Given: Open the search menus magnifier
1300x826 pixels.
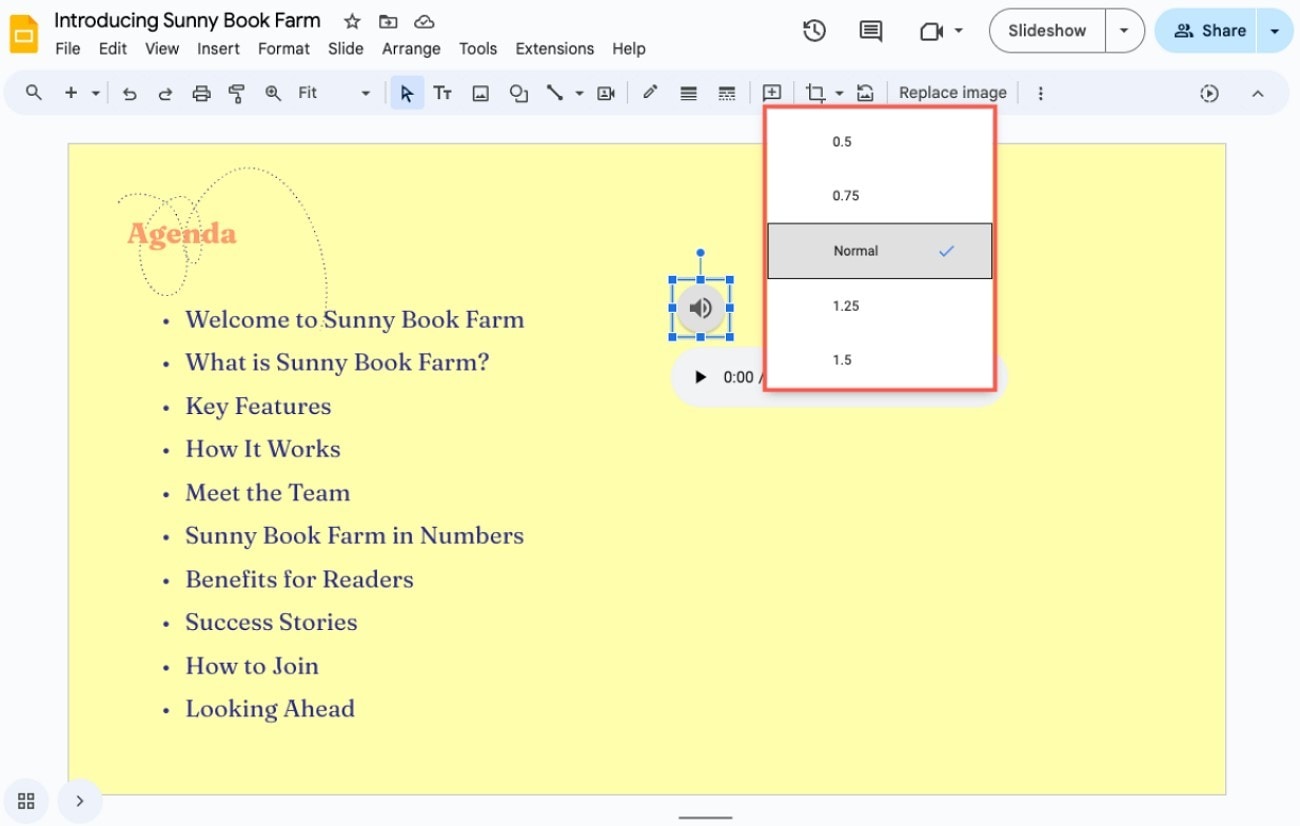Looking at the screenshot, I should point(34,93).
